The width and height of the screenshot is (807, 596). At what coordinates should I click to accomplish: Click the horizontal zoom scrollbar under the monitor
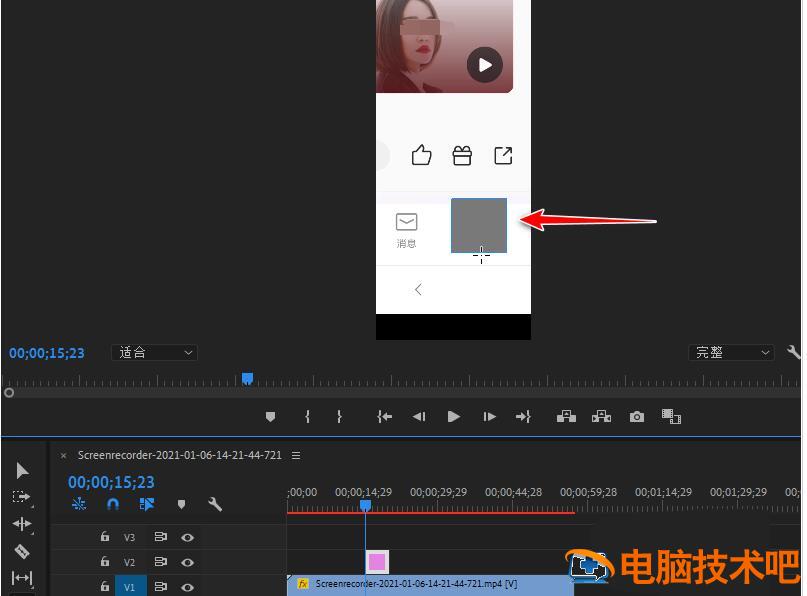point(400,393)
